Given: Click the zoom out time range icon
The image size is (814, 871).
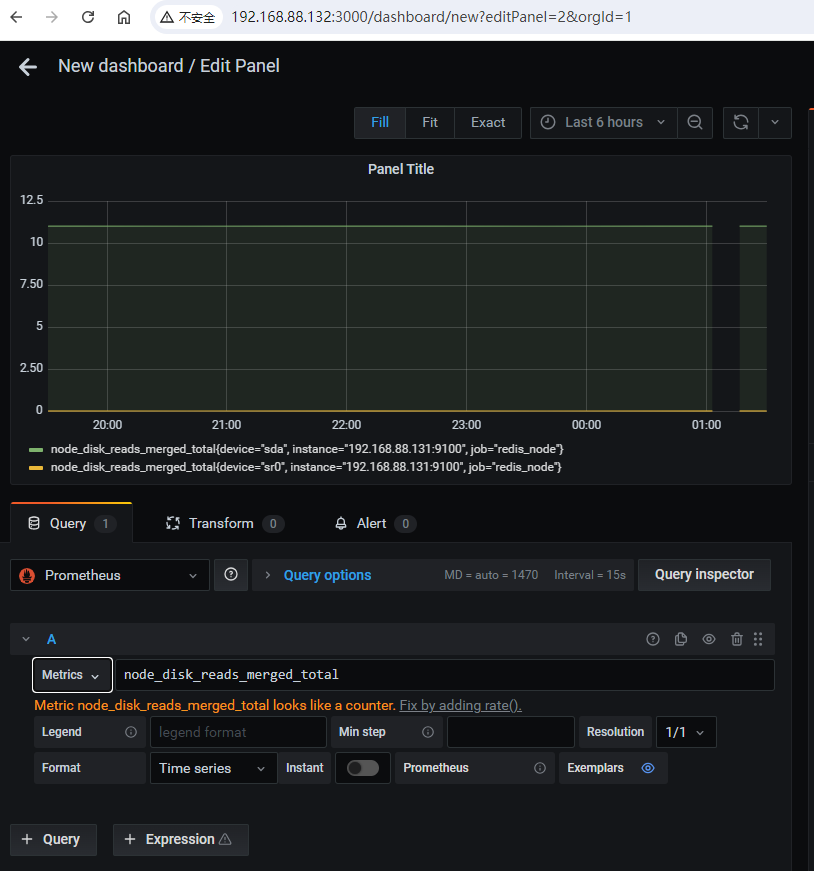Looking at the screenshot, I should click(x=694, y=122).
